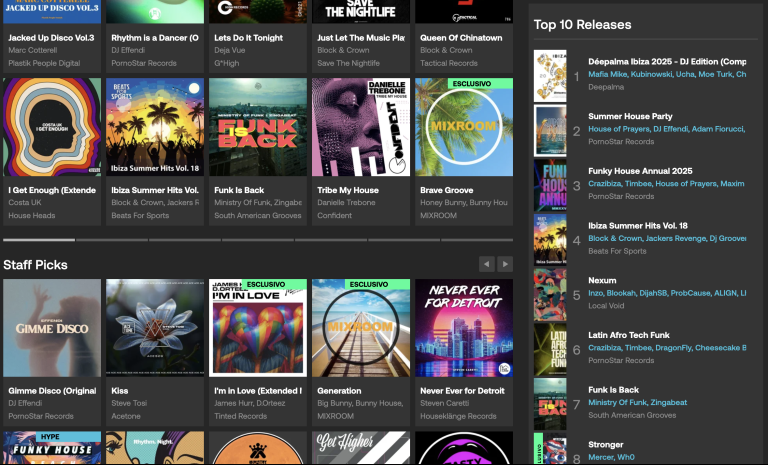Image resolution: width=768 pixels, height=465 pixels.
Task: Open Déepalma Ibiza 2025 top release title
Action: pyautogui.click(x=667, y=62)
